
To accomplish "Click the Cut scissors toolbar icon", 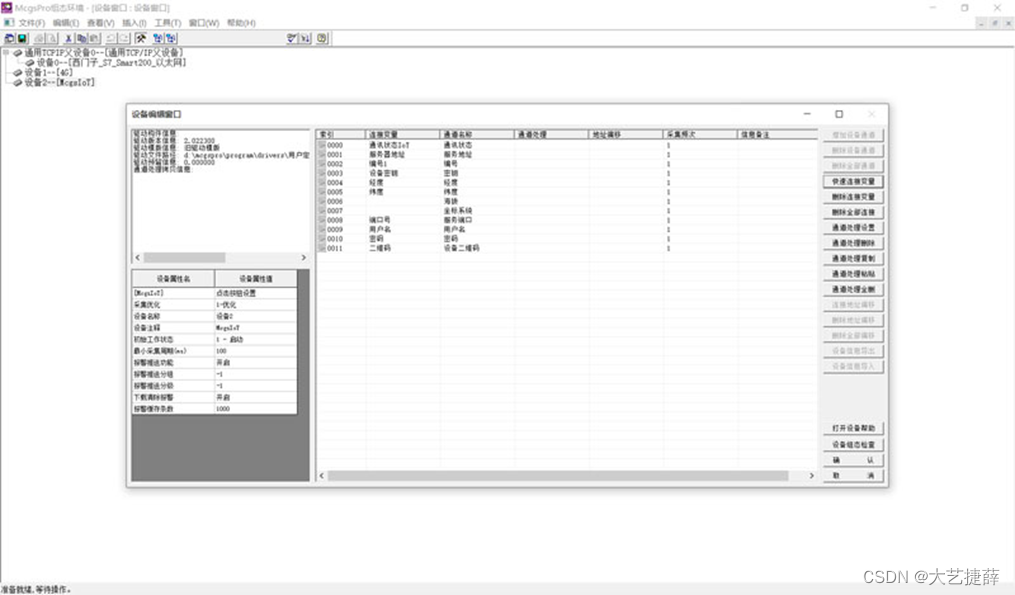I will (69, 39).
